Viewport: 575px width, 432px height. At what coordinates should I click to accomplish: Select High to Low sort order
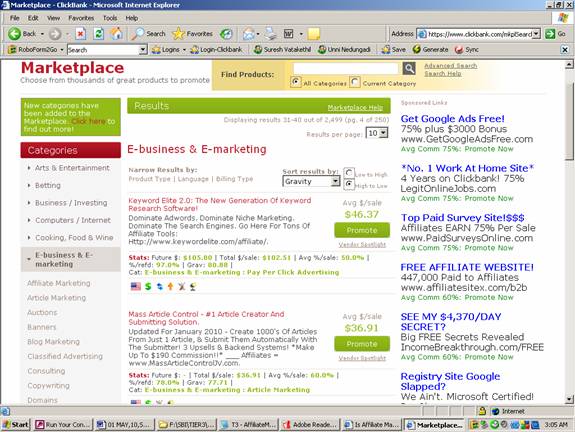click(349, 184)
